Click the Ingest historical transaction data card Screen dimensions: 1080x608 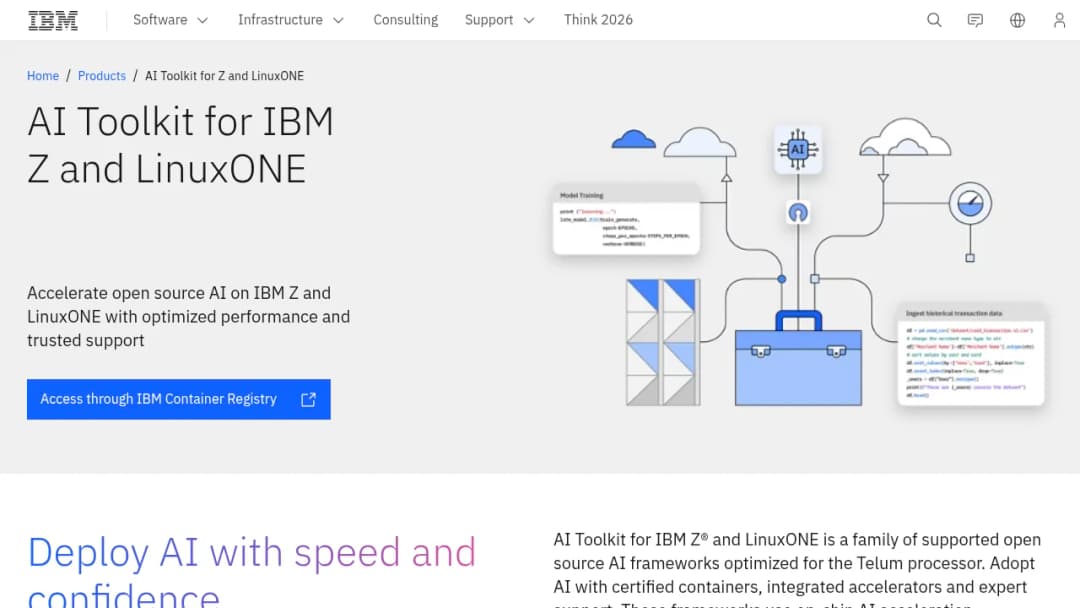tap(971, 355)
